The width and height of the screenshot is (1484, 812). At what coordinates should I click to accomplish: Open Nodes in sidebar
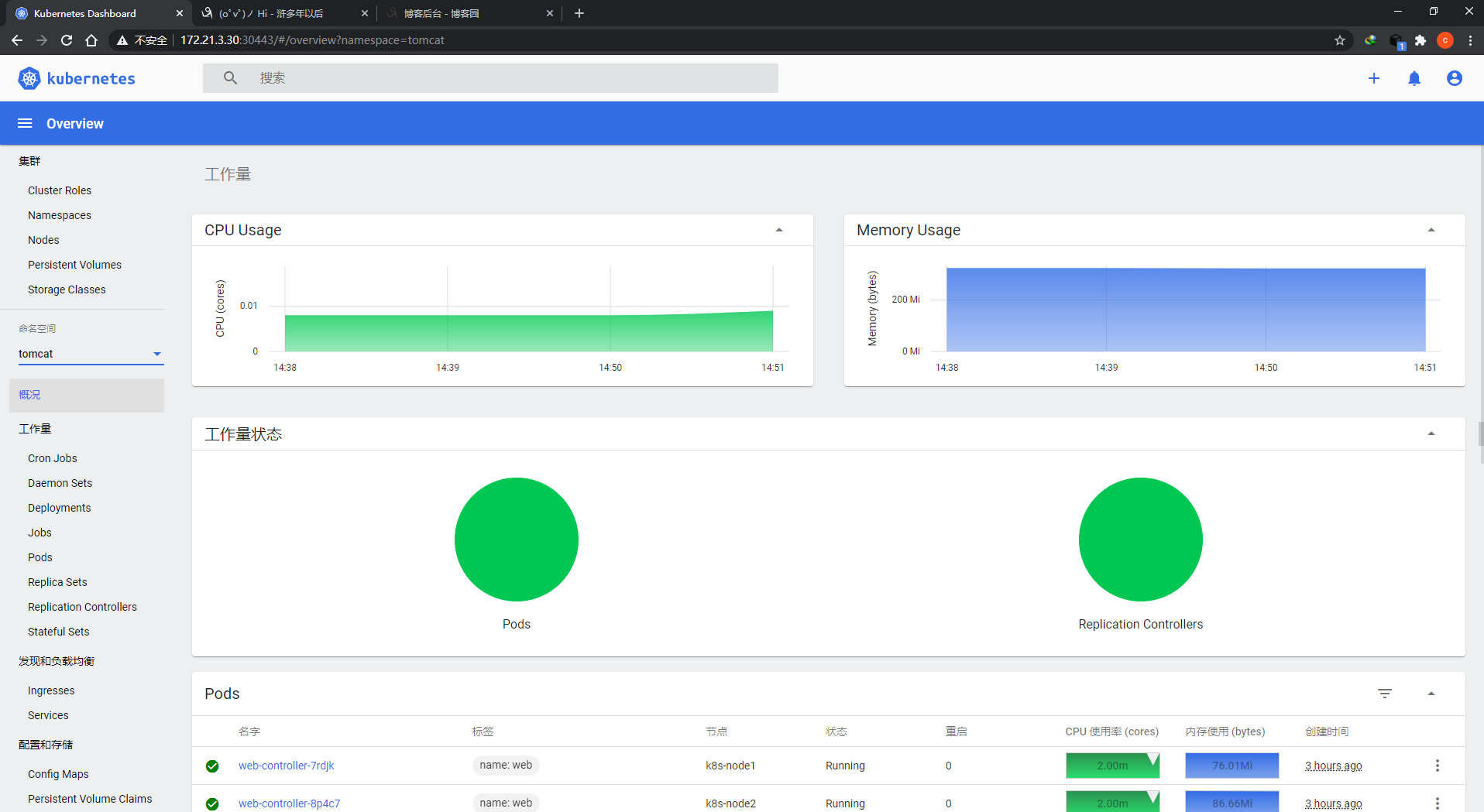point(43,240)
